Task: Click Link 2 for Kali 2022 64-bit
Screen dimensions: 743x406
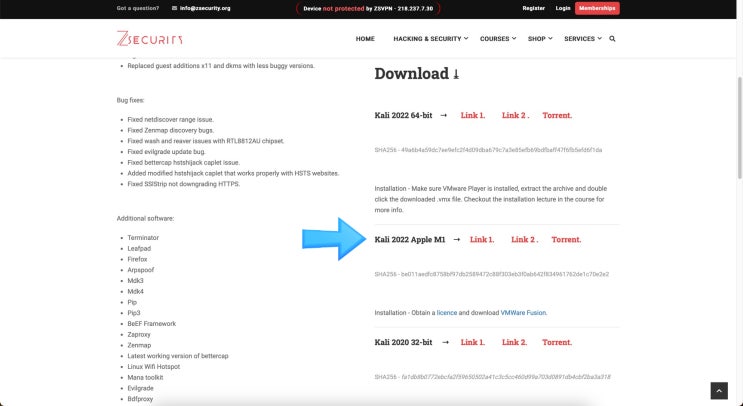Action: 516,115
